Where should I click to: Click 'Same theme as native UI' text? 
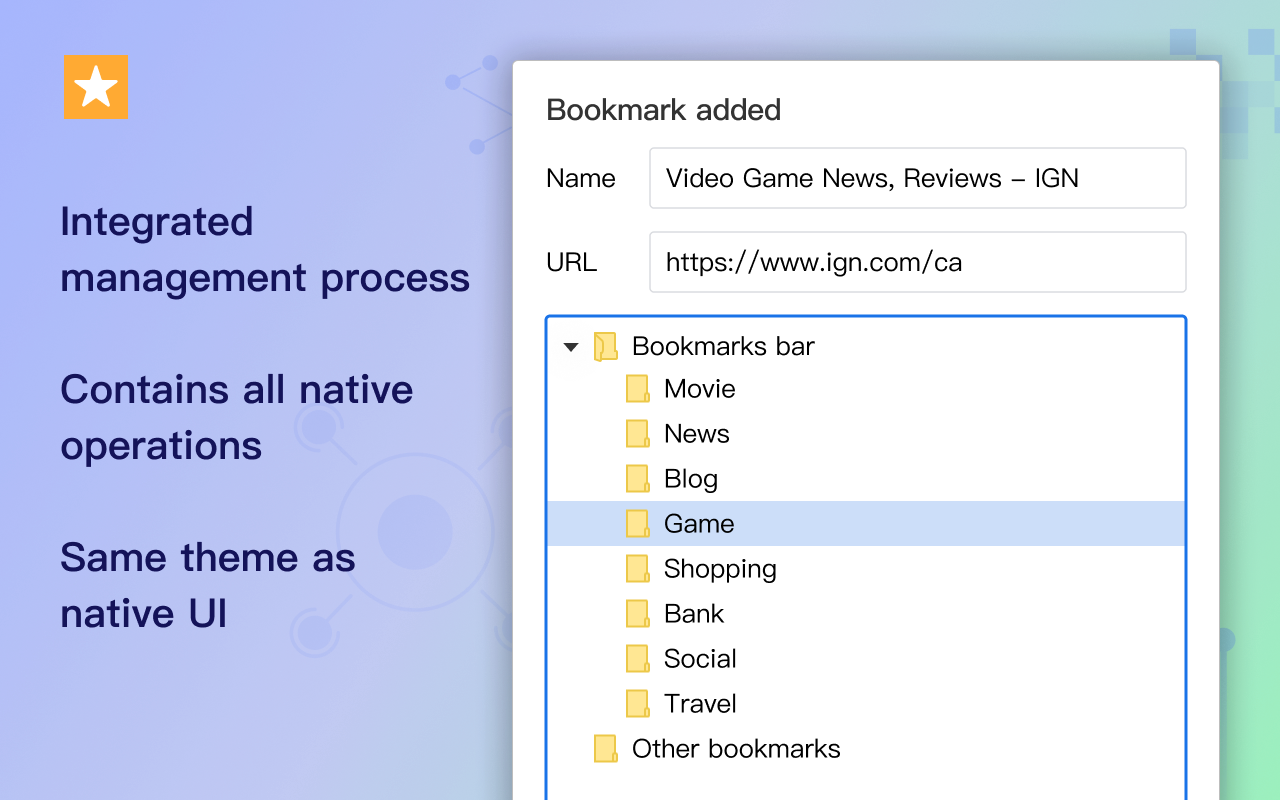[x=208, y=585]
